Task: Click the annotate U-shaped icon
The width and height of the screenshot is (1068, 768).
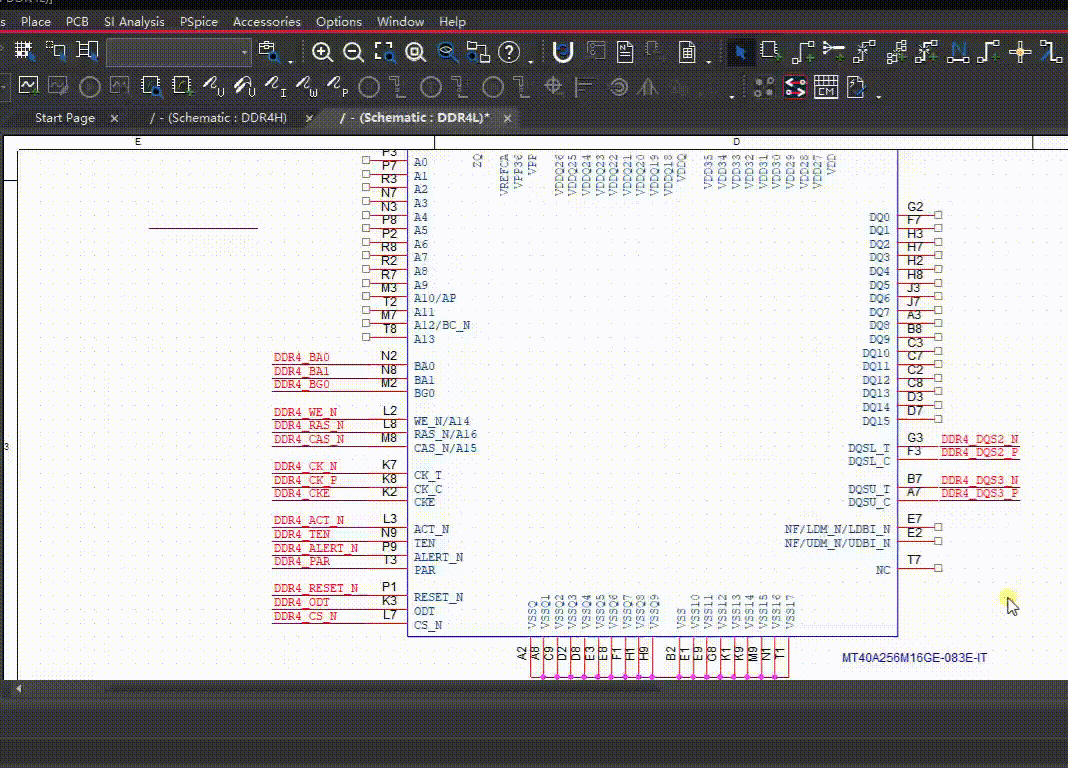Action: coord(563,52)
